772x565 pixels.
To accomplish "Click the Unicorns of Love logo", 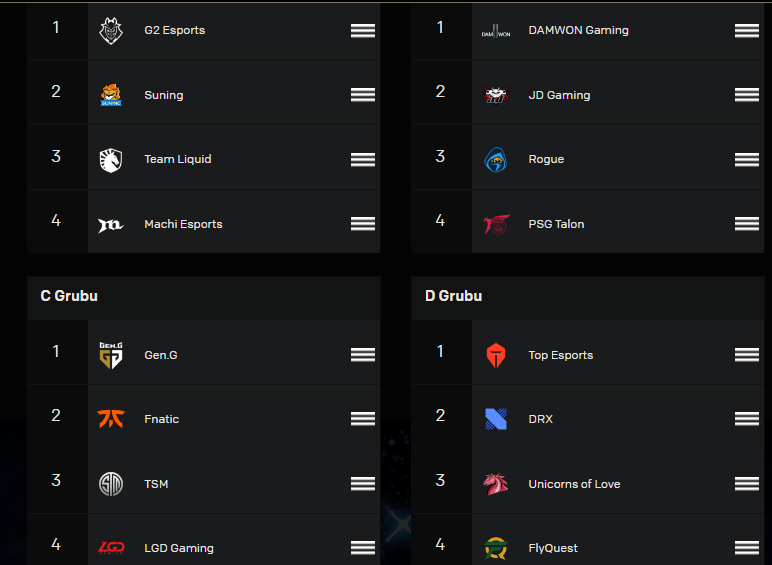I will (495, 484).
